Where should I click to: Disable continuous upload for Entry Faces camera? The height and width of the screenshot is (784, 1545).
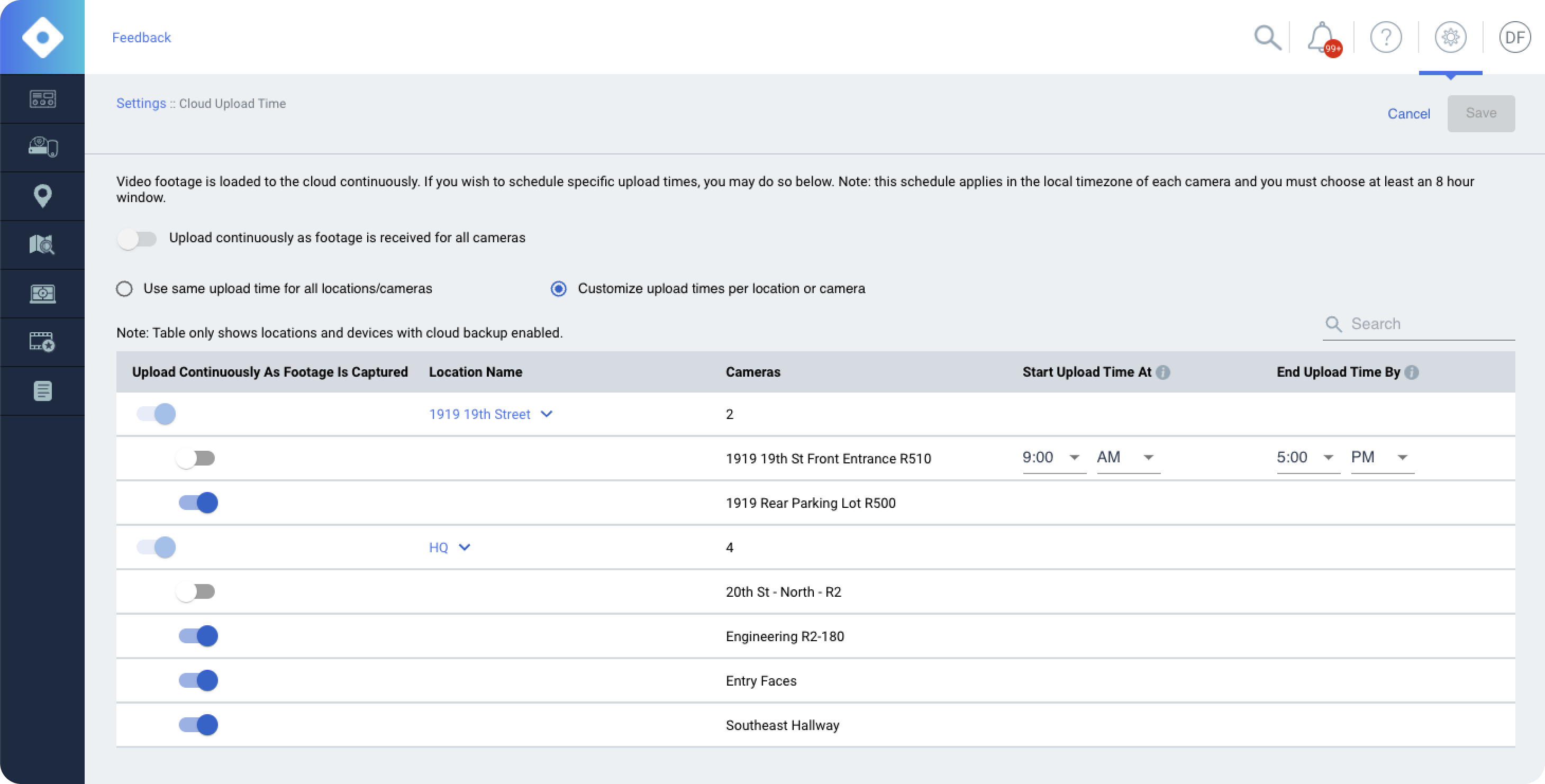(x=198, y=680)
